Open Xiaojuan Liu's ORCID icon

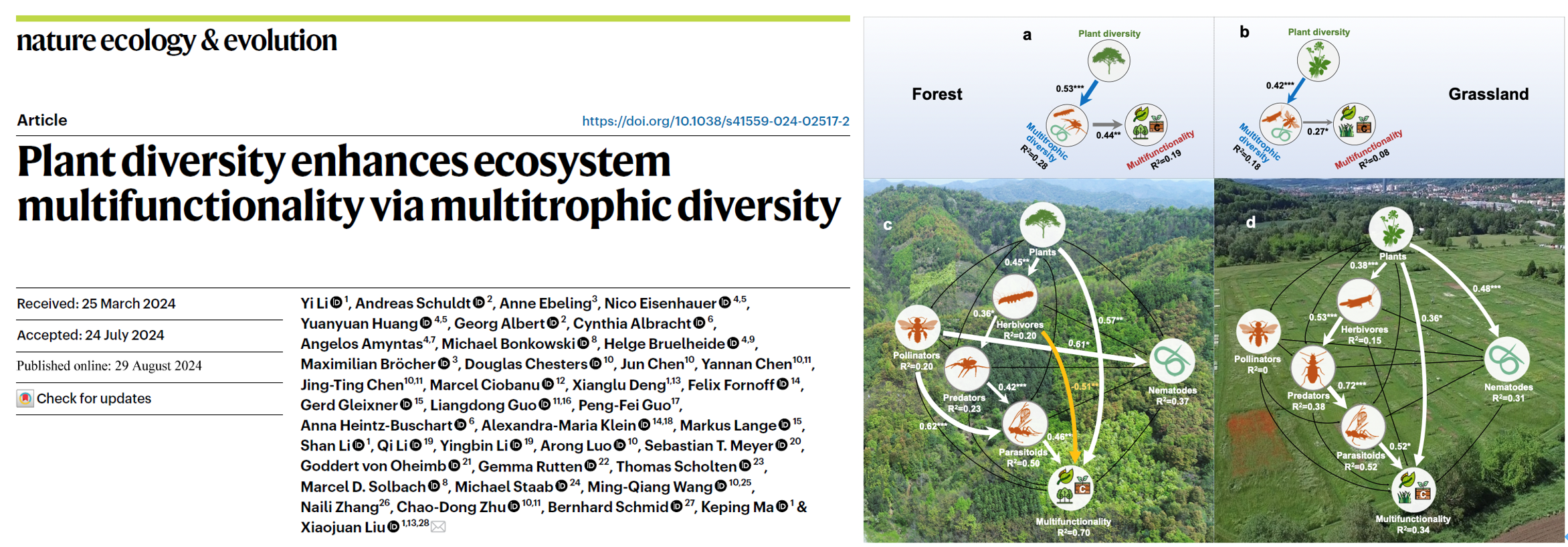tap(393, 527)
